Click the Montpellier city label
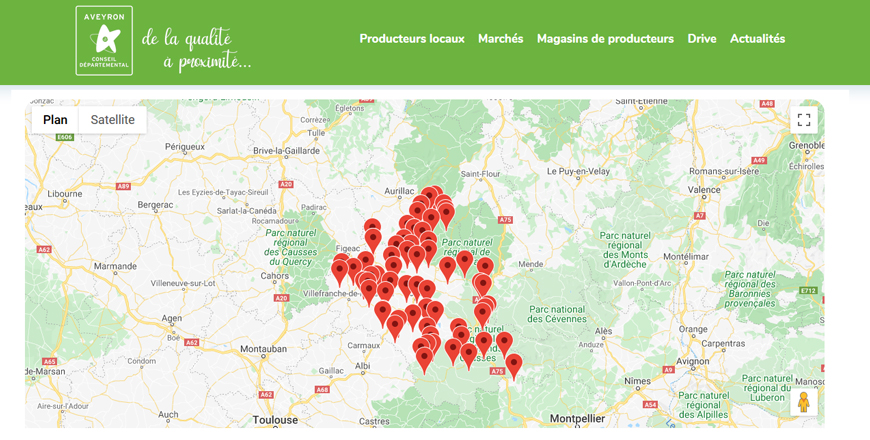 tap(578, 418)
